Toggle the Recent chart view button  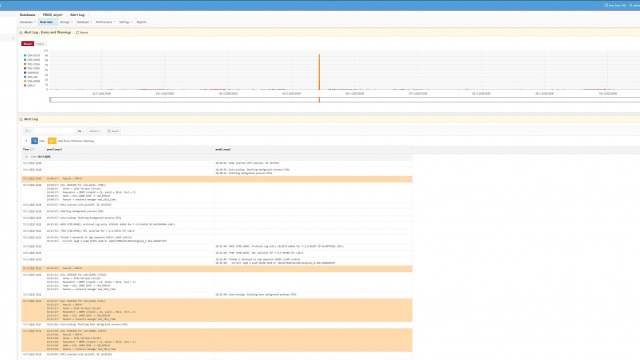point(27,44)
